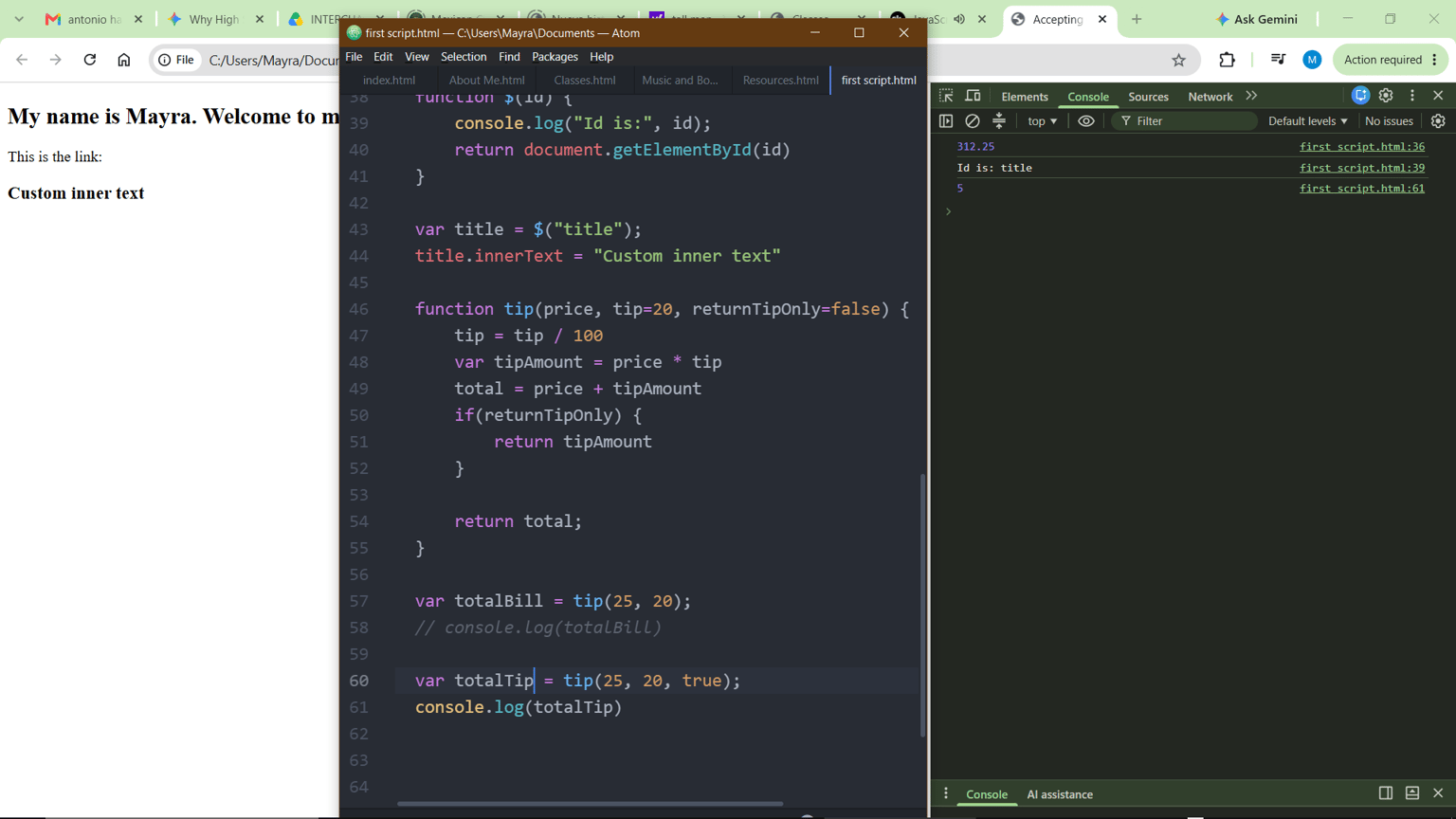Toggle the DevTools device toolbar icon
This screenshot has height=819, width=1456.
(973, 96)
